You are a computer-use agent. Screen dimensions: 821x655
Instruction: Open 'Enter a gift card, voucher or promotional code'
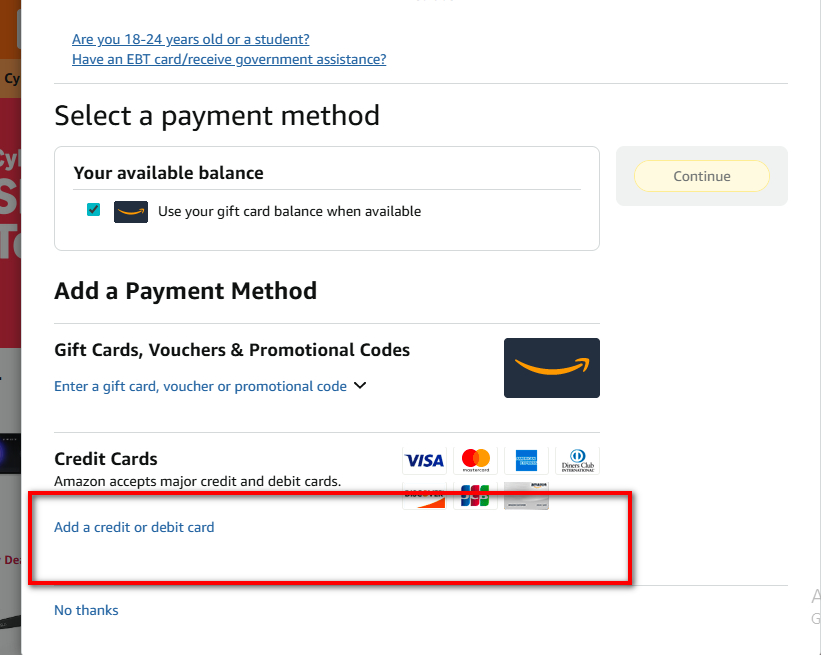click(200, 387)
